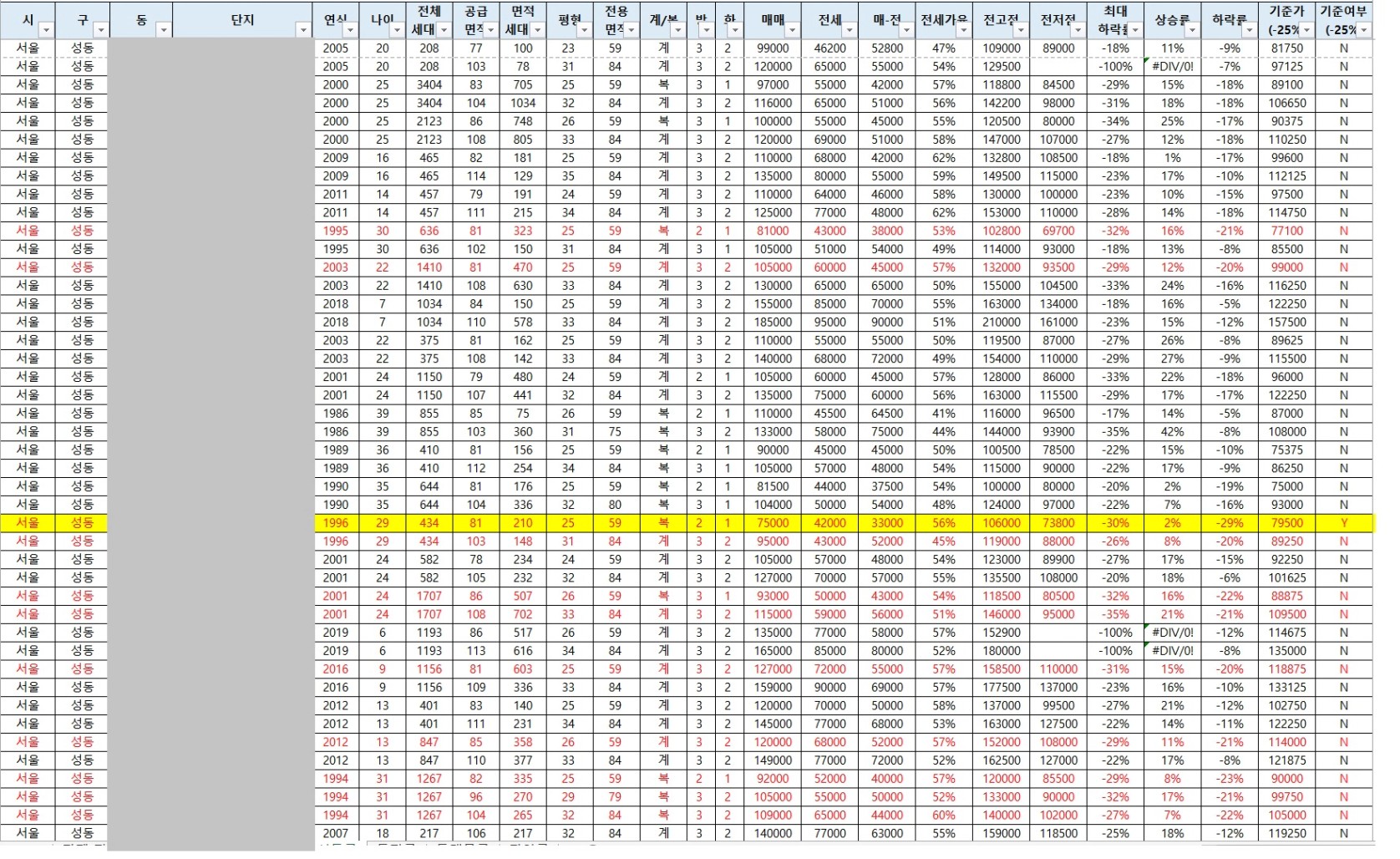The width and height of the screenshot is (1400, 859).
Task: Select the 기준가 cell 97125
Action: coord(1287,66)
